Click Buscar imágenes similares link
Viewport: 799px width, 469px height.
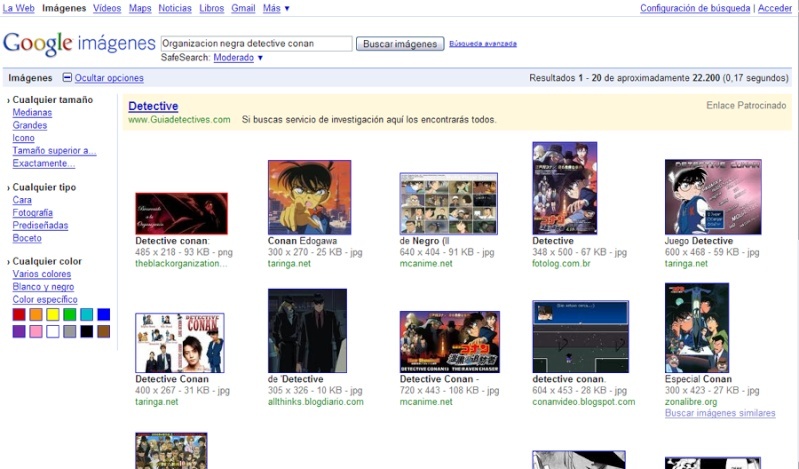(x=720, y=413)
